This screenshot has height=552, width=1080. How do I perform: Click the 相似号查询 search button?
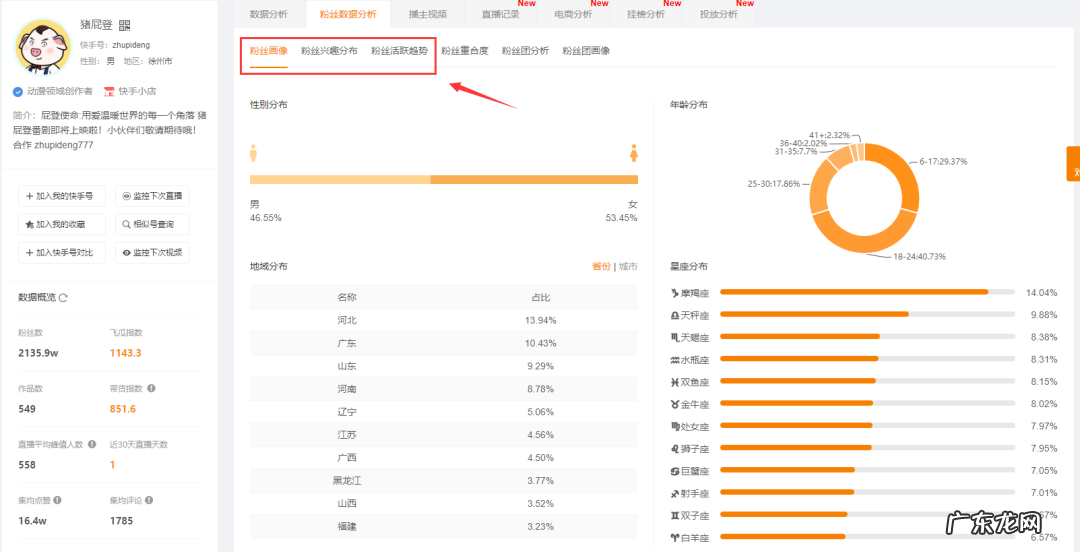(x=152, y=224)
